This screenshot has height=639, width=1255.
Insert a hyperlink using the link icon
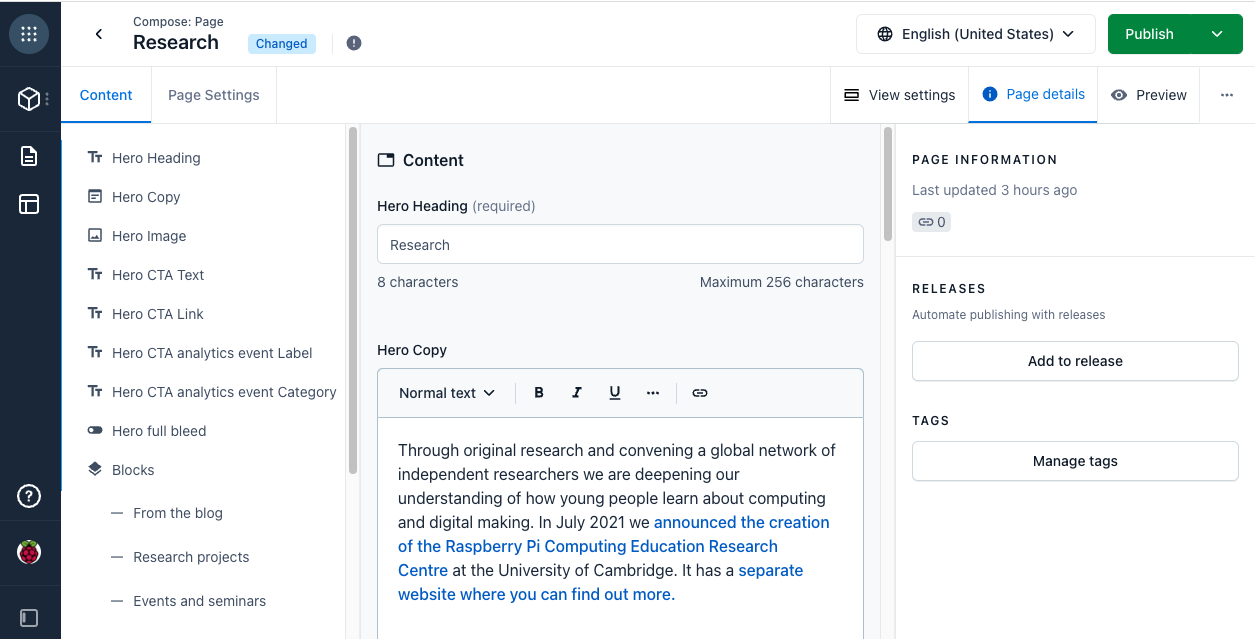[699, 392]
